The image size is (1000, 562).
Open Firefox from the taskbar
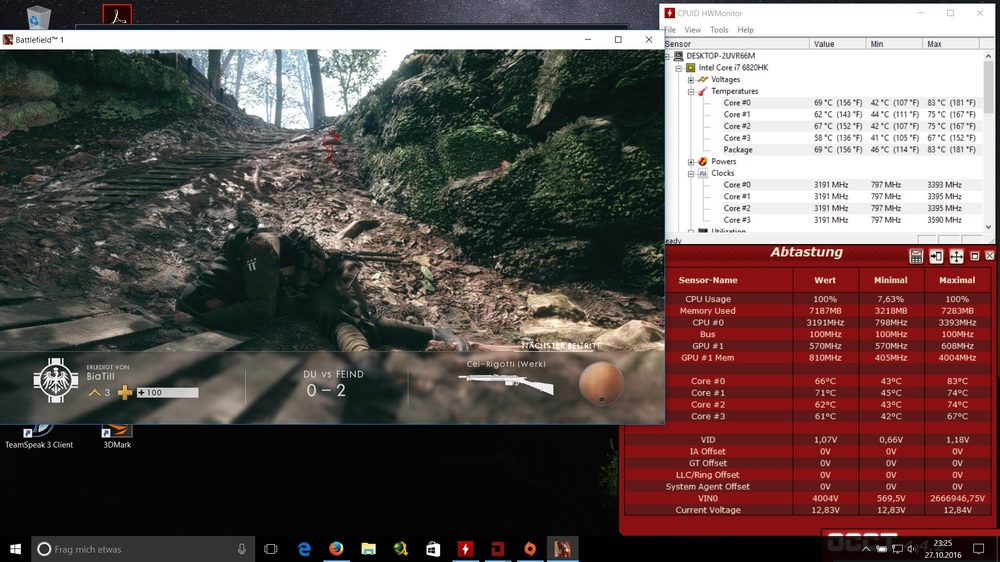(336, 549)
